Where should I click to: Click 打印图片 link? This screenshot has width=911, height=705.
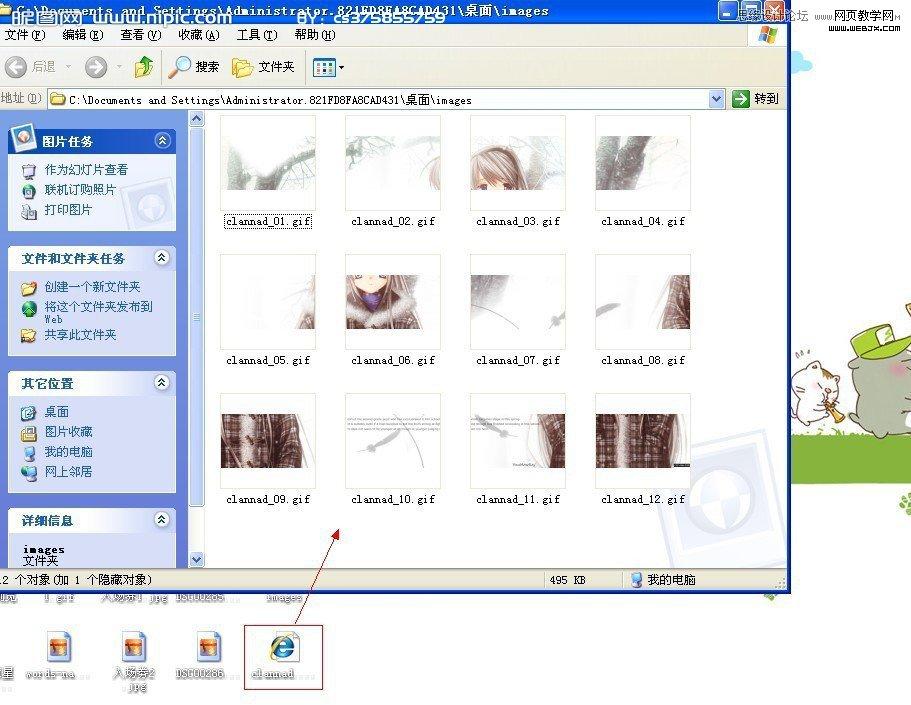(68, 209)
